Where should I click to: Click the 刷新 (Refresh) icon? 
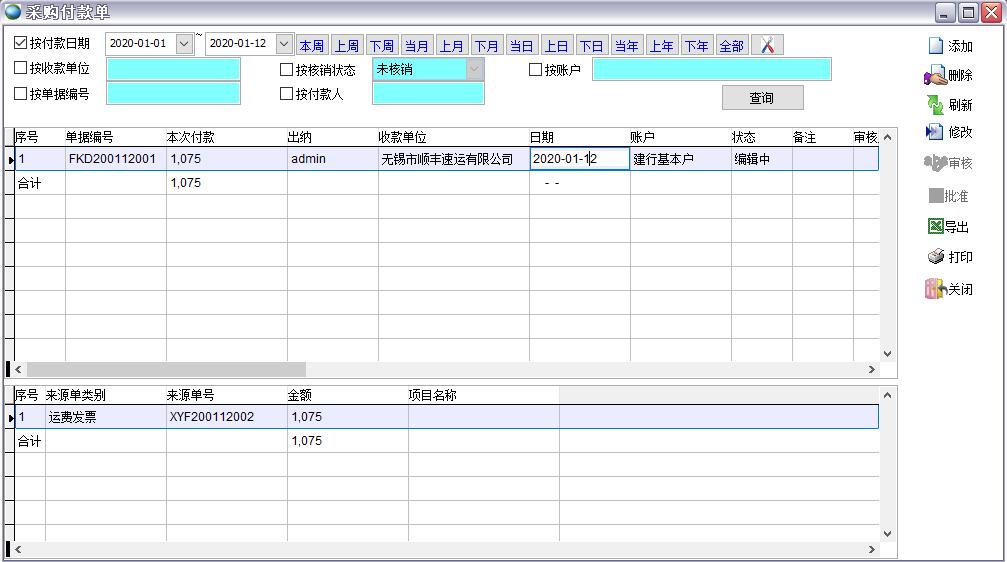tap(935, 105)
